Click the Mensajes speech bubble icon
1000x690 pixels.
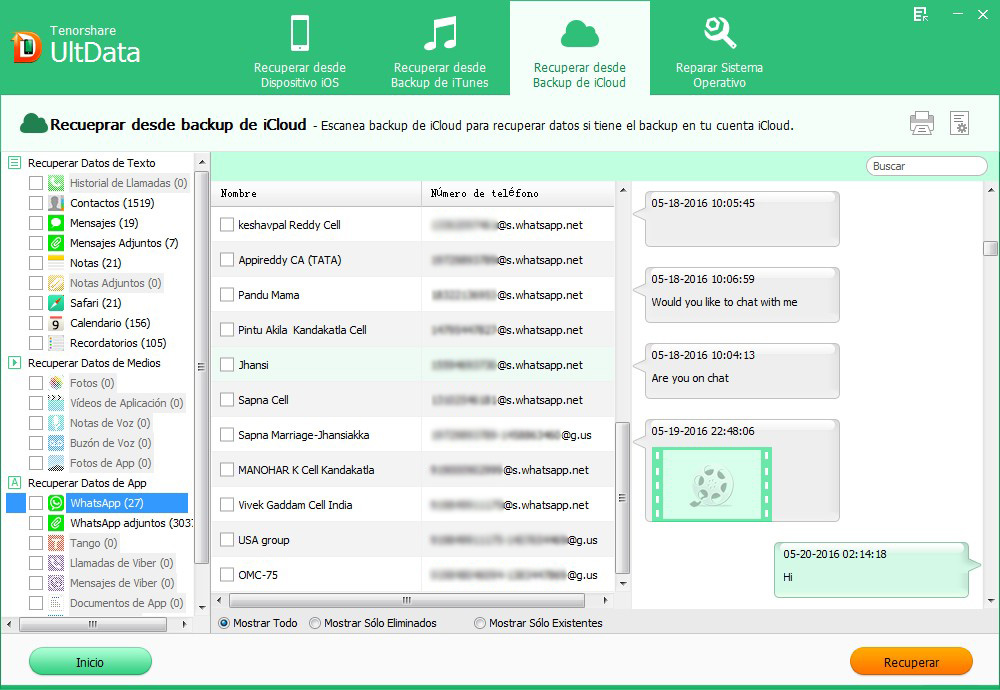tap(56, 223)
